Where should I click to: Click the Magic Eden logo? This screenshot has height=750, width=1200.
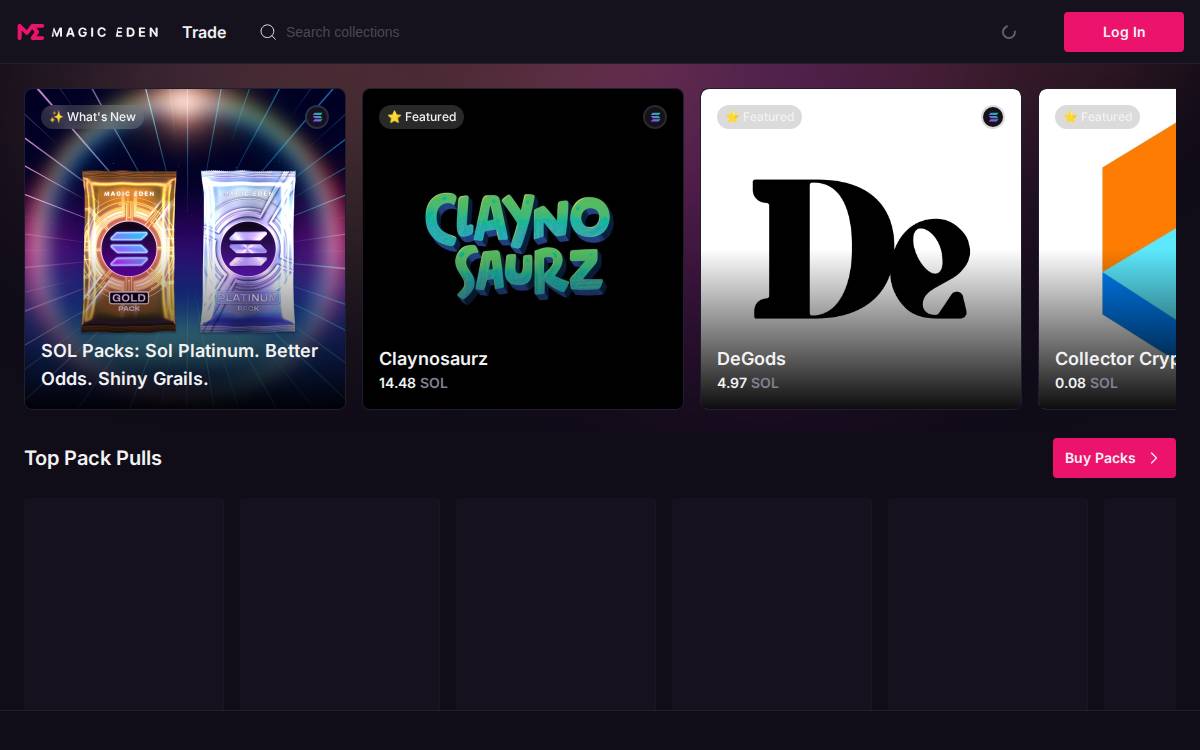point(88,32)
